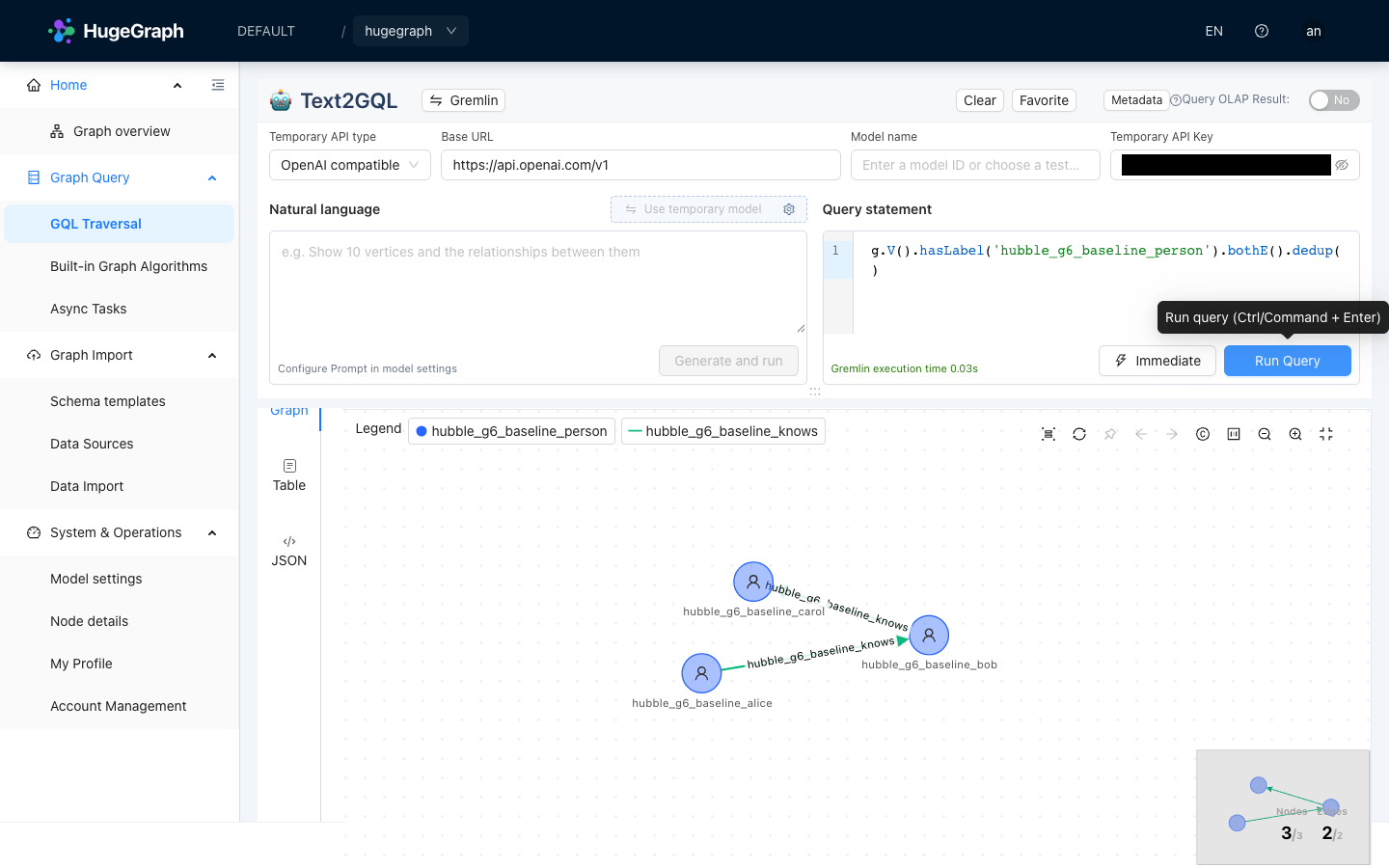Screen dimensions: 1389x868
Task: Open the JSON result tab
Action: [289, 551]
